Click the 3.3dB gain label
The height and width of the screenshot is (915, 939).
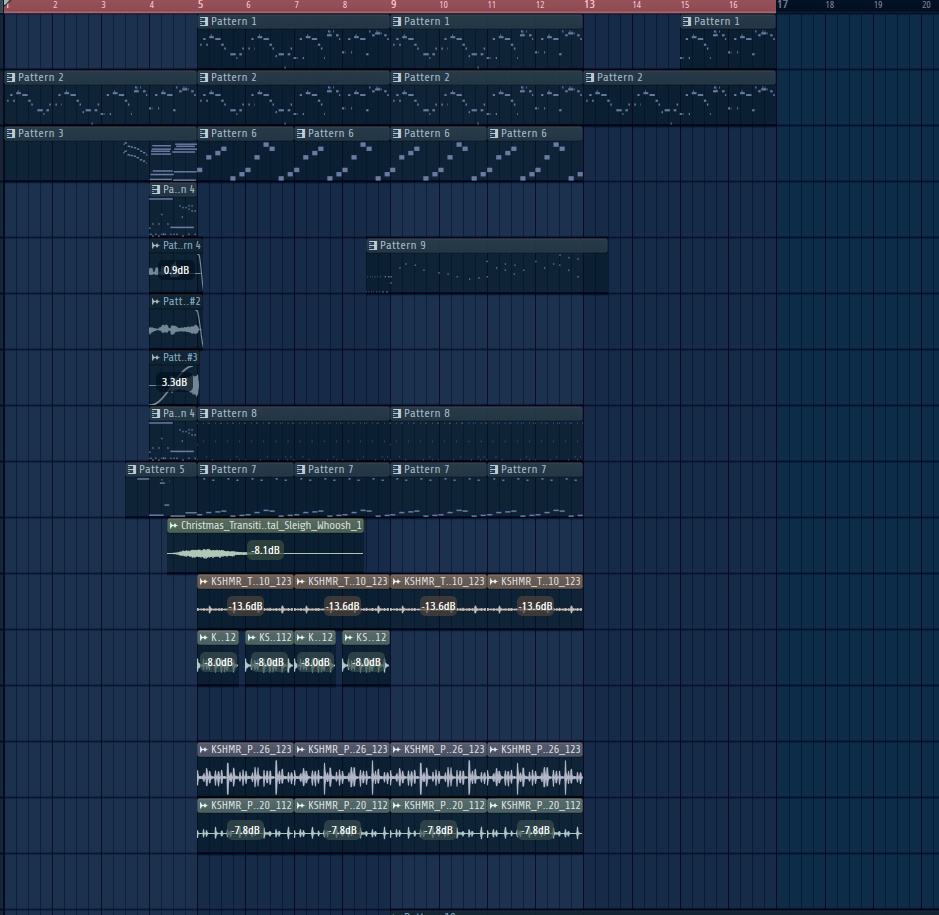(174, 382)
